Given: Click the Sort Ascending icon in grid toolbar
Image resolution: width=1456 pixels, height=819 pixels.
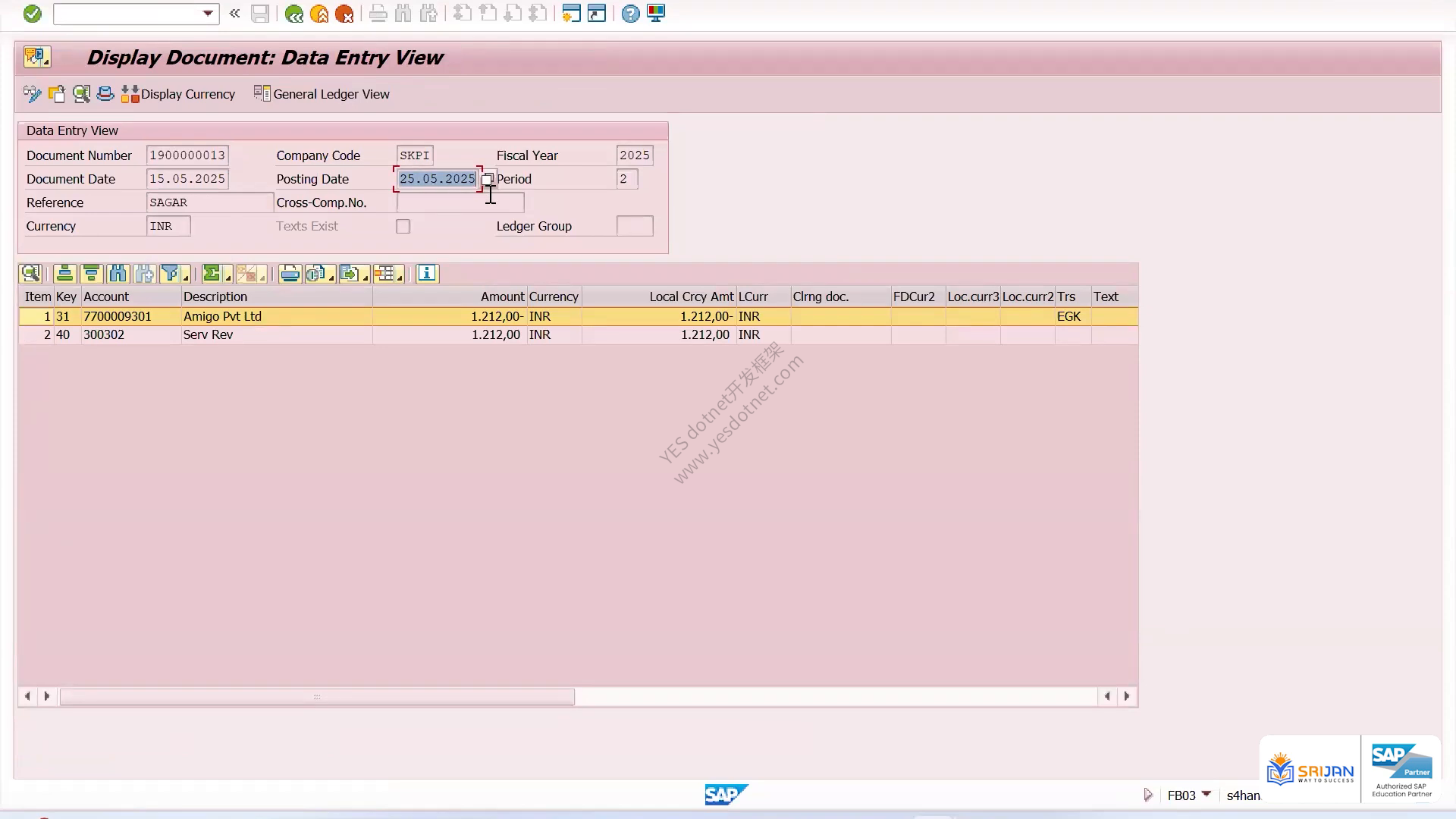Looking at the screenshot, I should point(64,274).
